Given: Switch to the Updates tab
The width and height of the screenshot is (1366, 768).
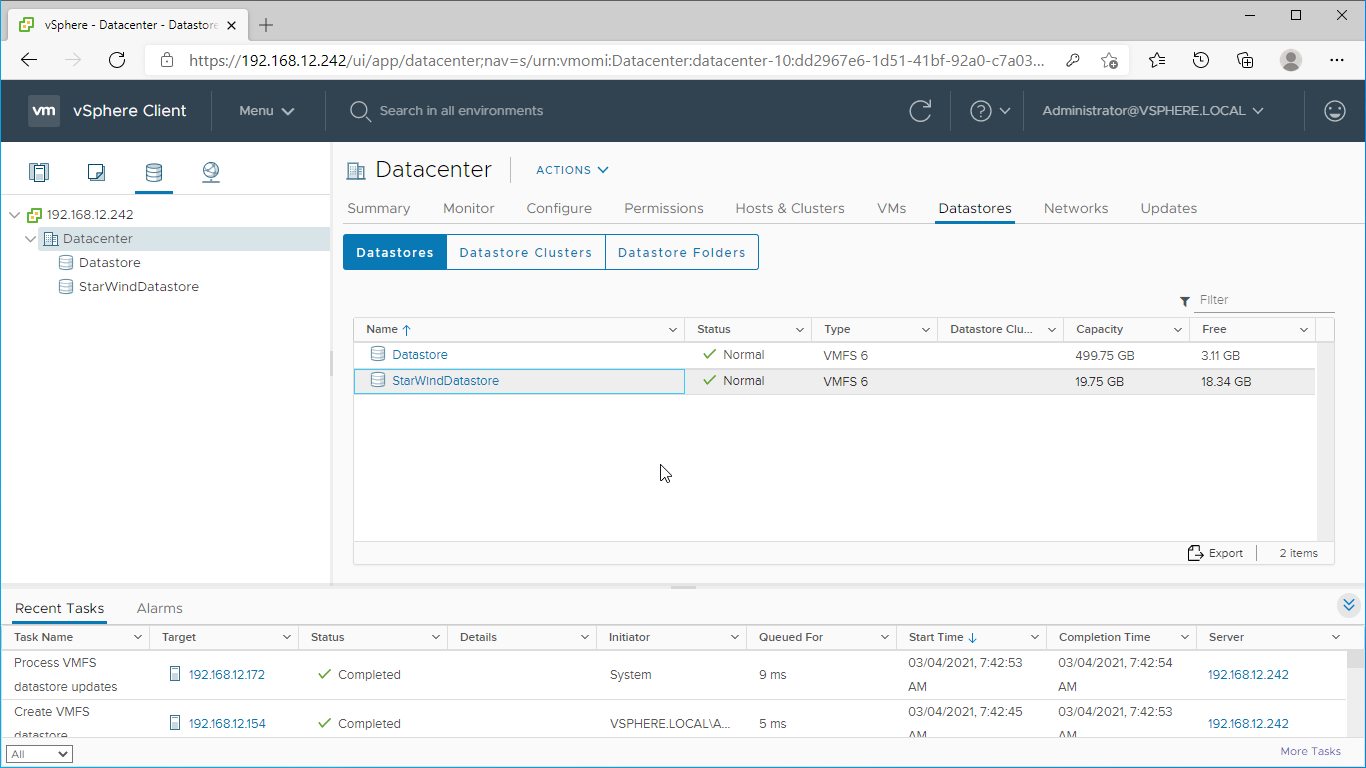Looking at the screenshot, I should 1169,208.
